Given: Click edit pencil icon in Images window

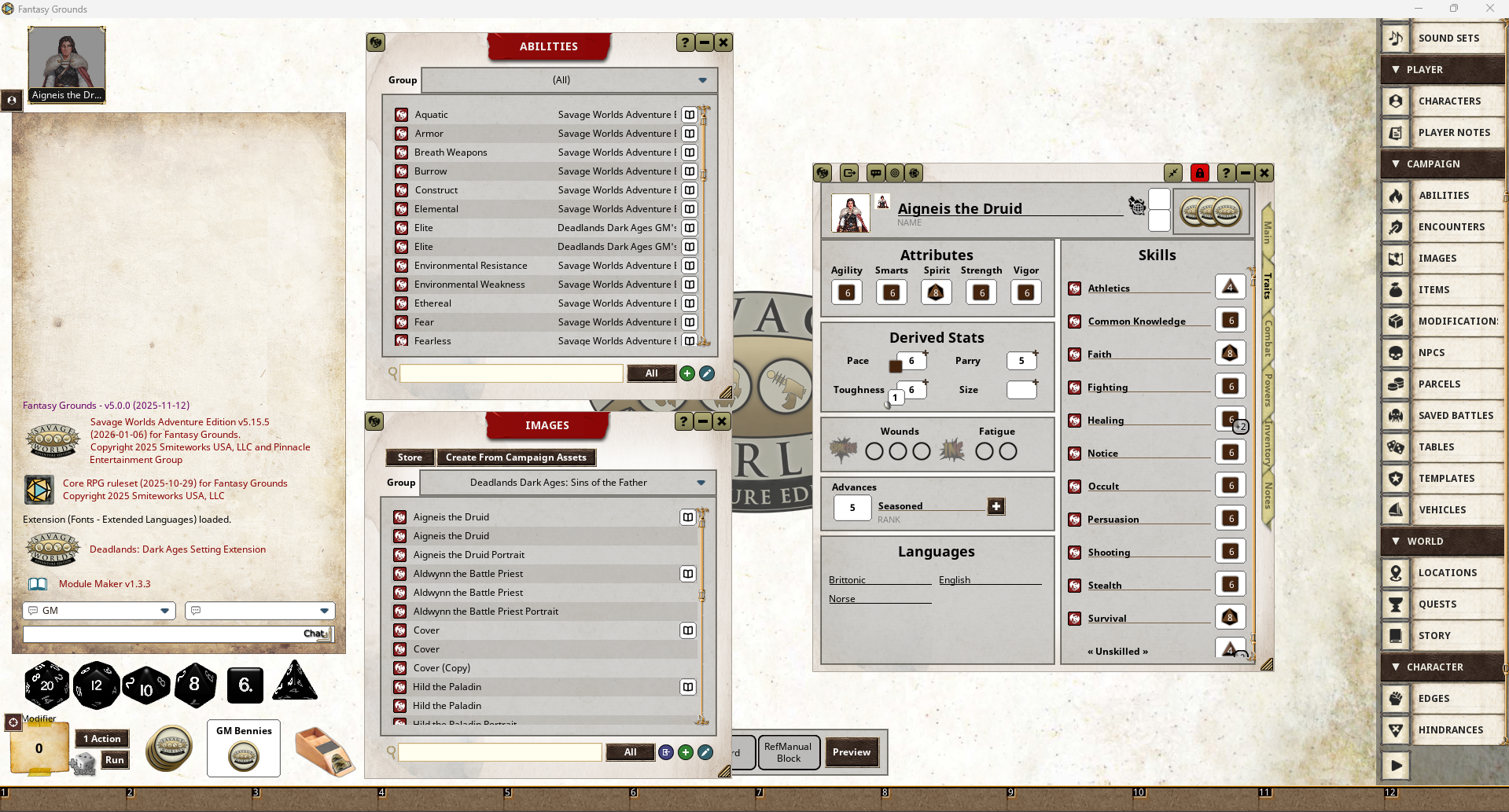Looking at the screenshot, I should 705,752.
